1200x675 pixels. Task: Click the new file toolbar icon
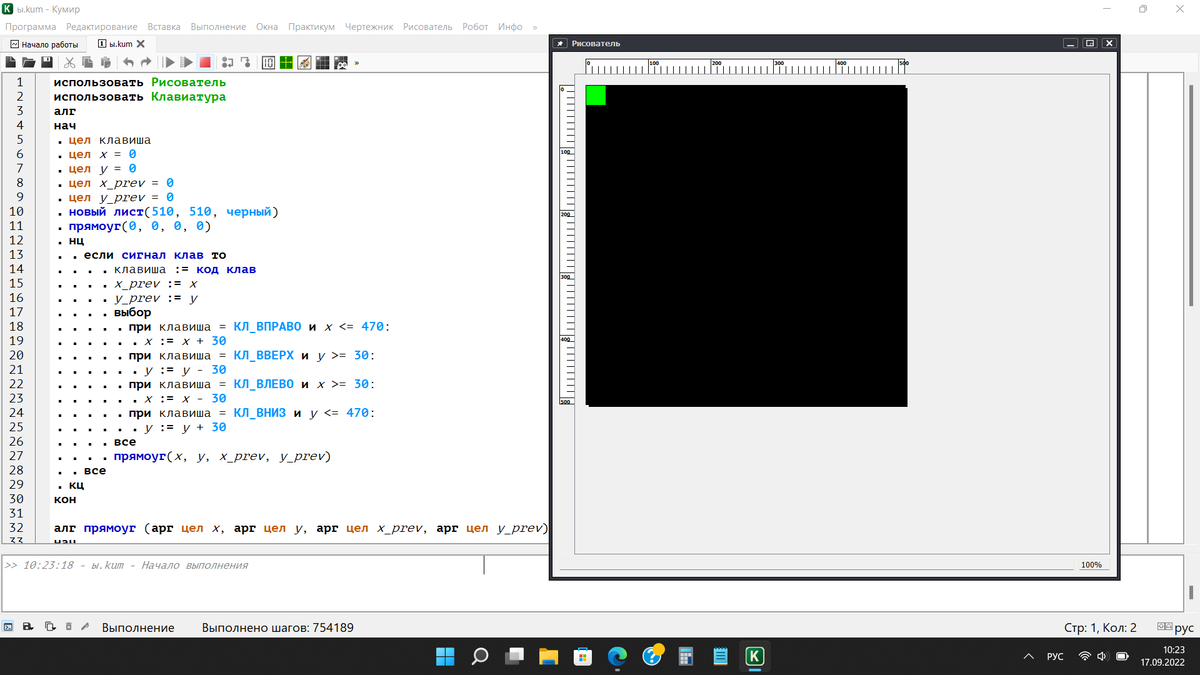10,62
